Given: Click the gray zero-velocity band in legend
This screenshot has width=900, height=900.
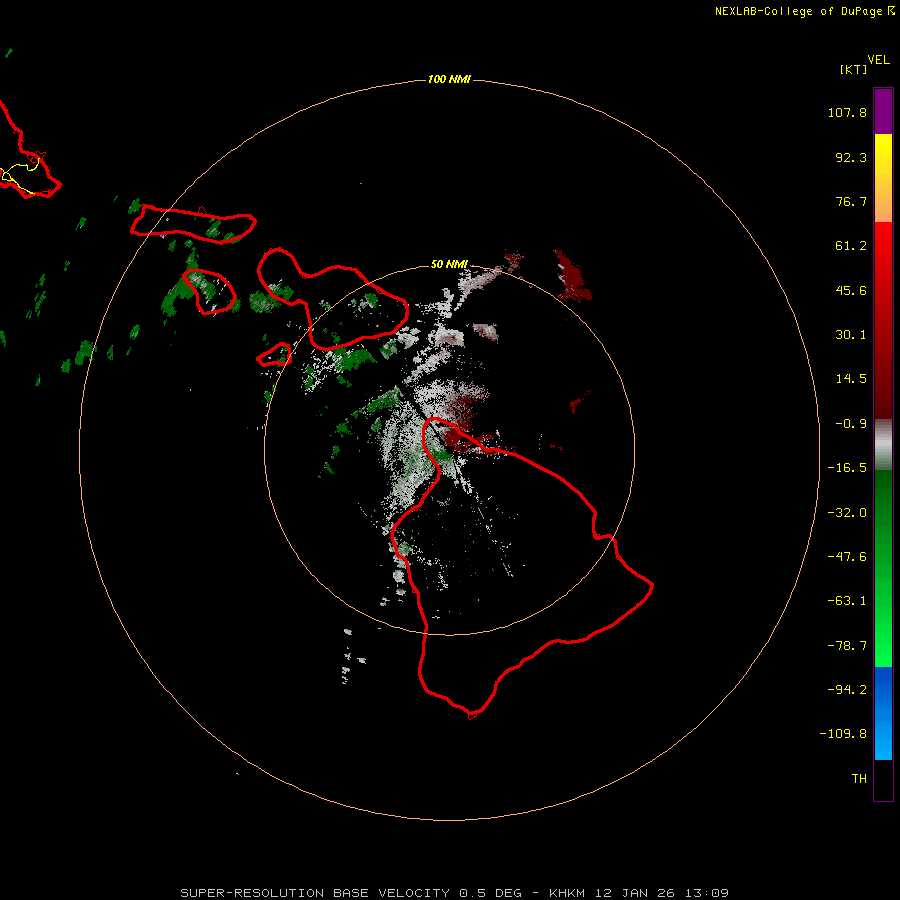Looking at the screenshot, I should pyautogui.click(x=883, y=445).
